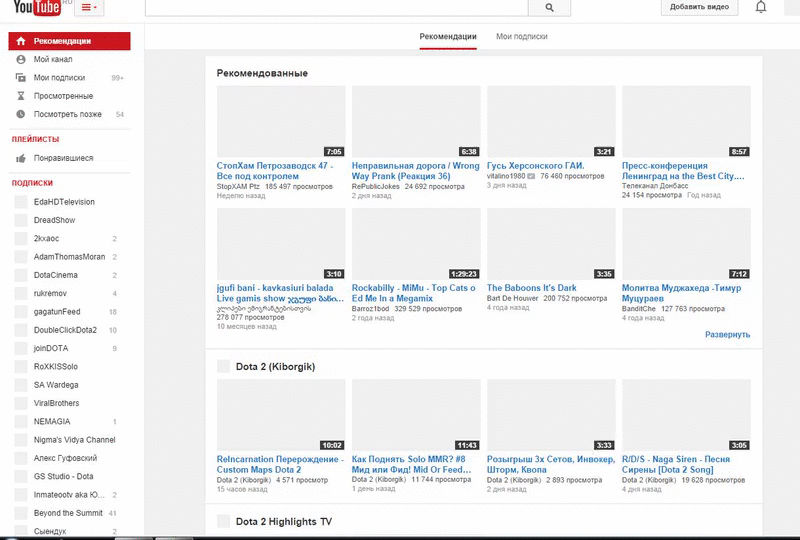Open video Гусь Херсонского ГАИ title
Image resolution: width=800 pixels, height=540 pixels.
point(536,166)
